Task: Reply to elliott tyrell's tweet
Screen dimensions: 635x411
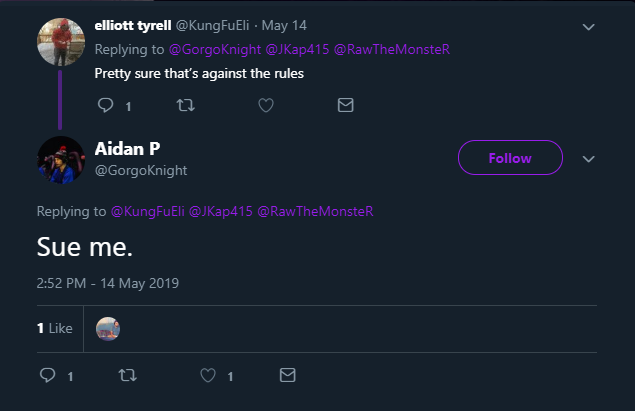Action: (x=106, y=105)
